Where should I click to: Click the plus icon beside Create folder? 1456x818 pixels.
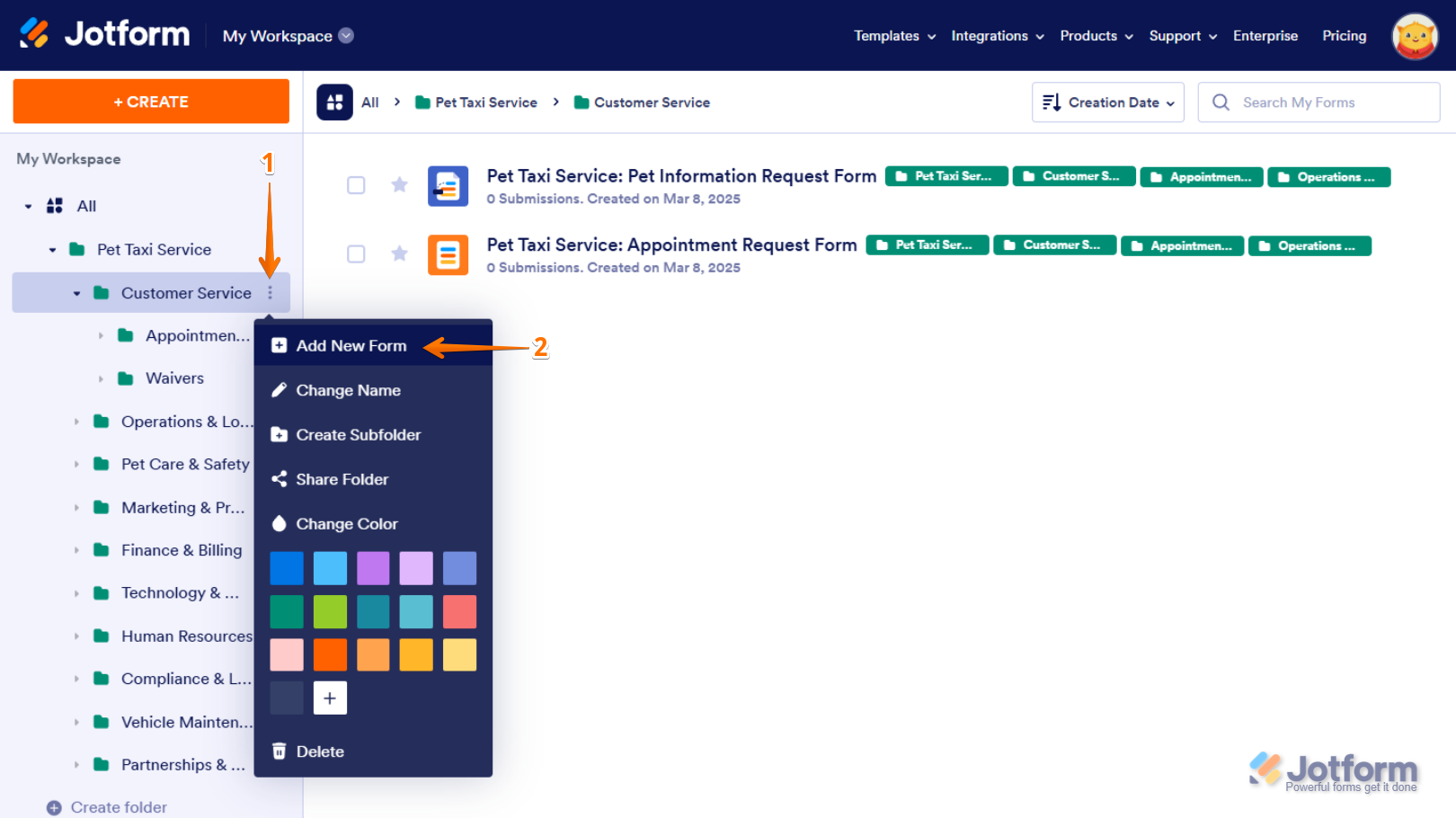click(54, 807)
